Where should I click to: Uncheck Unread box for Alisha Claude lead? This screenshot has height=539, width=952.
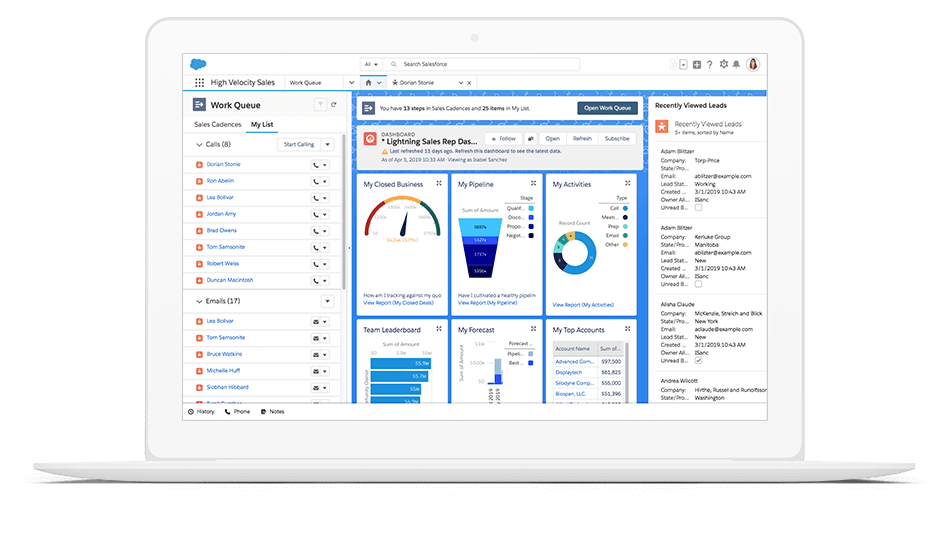(x=699, y=360)
